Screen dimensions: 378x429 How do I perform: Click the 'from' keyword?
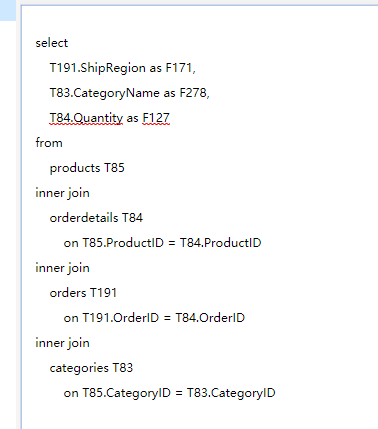tap(49, 143)
